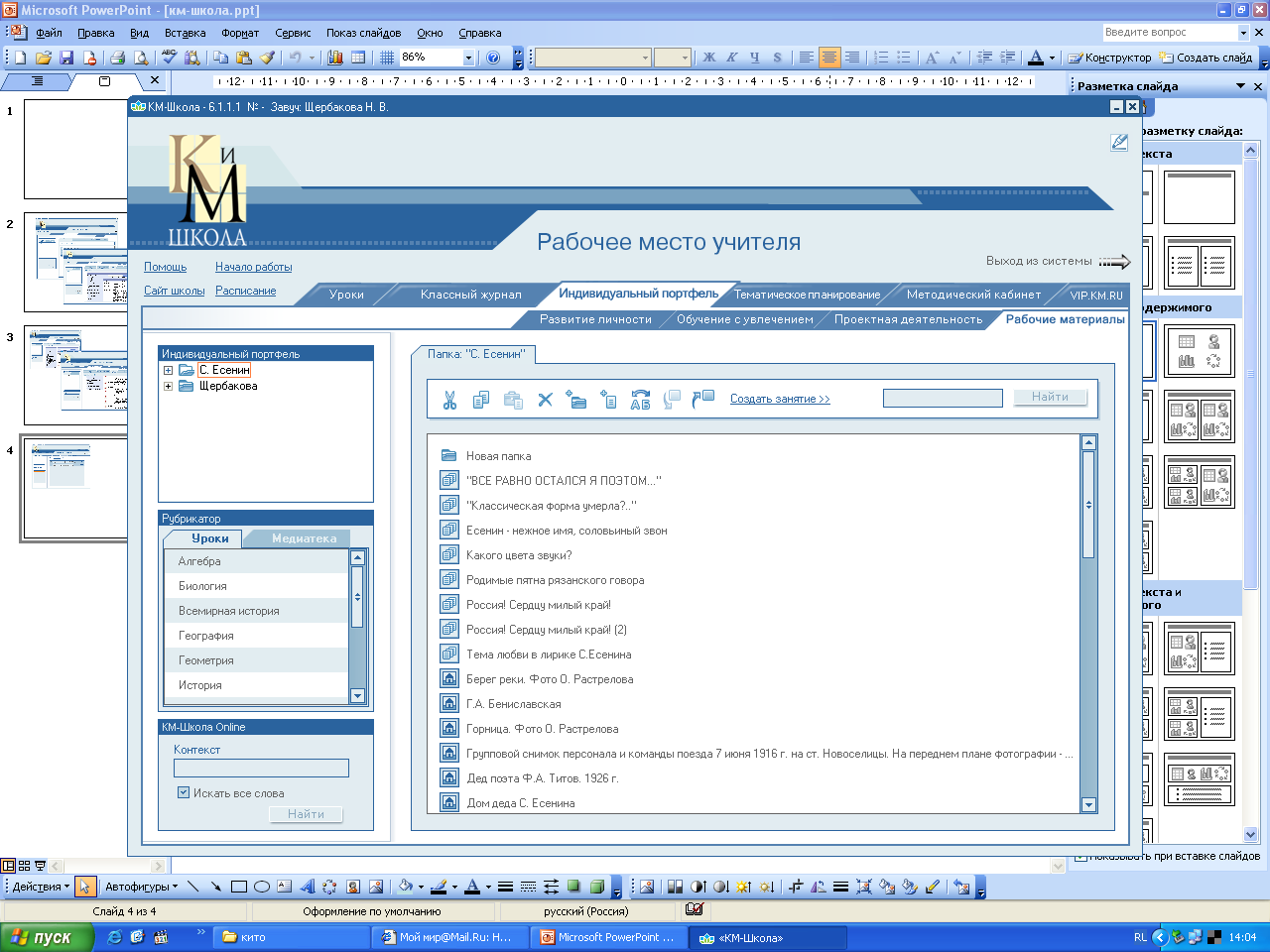Image resolution: width=1270 pixels, height=952 pixels.
Task: Click the fill color bucket swatch in drawing toolbar
Action: 405,887
